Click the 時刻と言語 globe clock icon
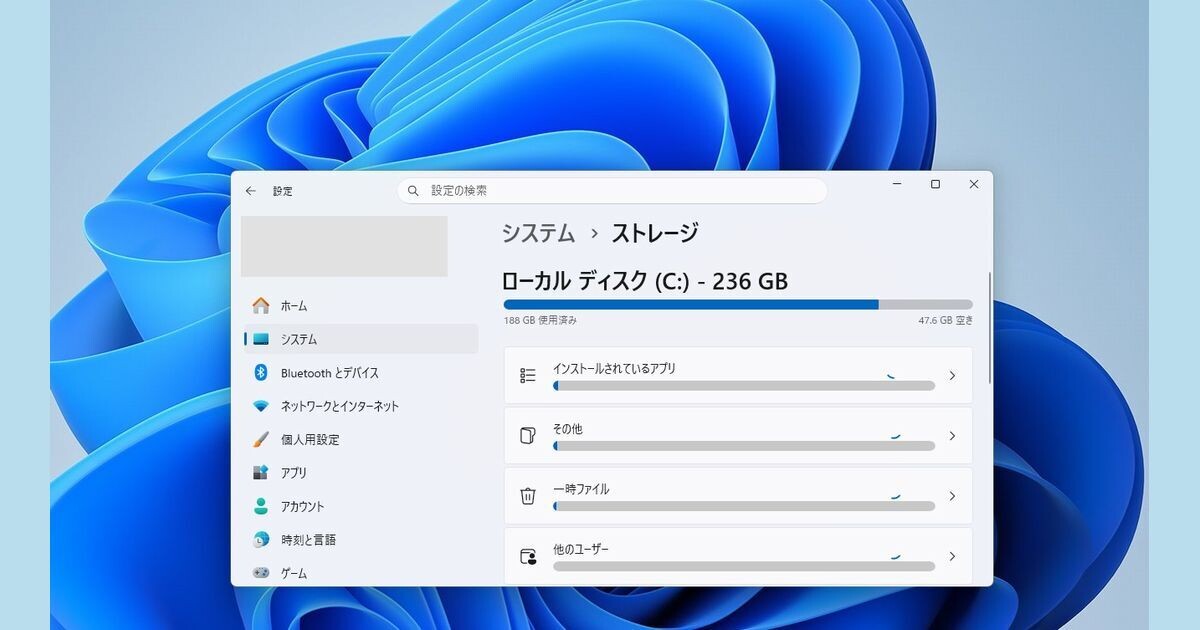Viewport: 1200px width, 630px height. coord(261,540)
